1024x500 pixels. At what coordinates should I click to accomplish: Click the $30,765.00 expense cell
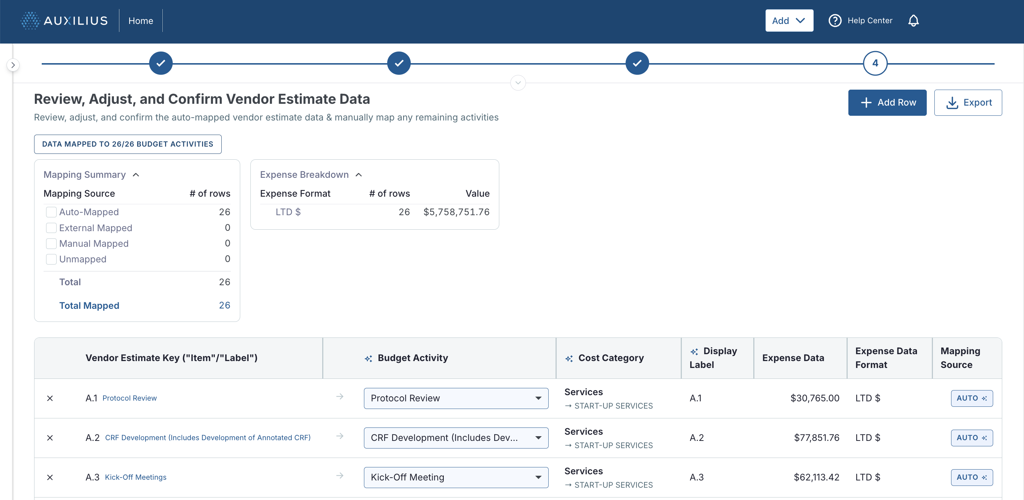(814, 398)
